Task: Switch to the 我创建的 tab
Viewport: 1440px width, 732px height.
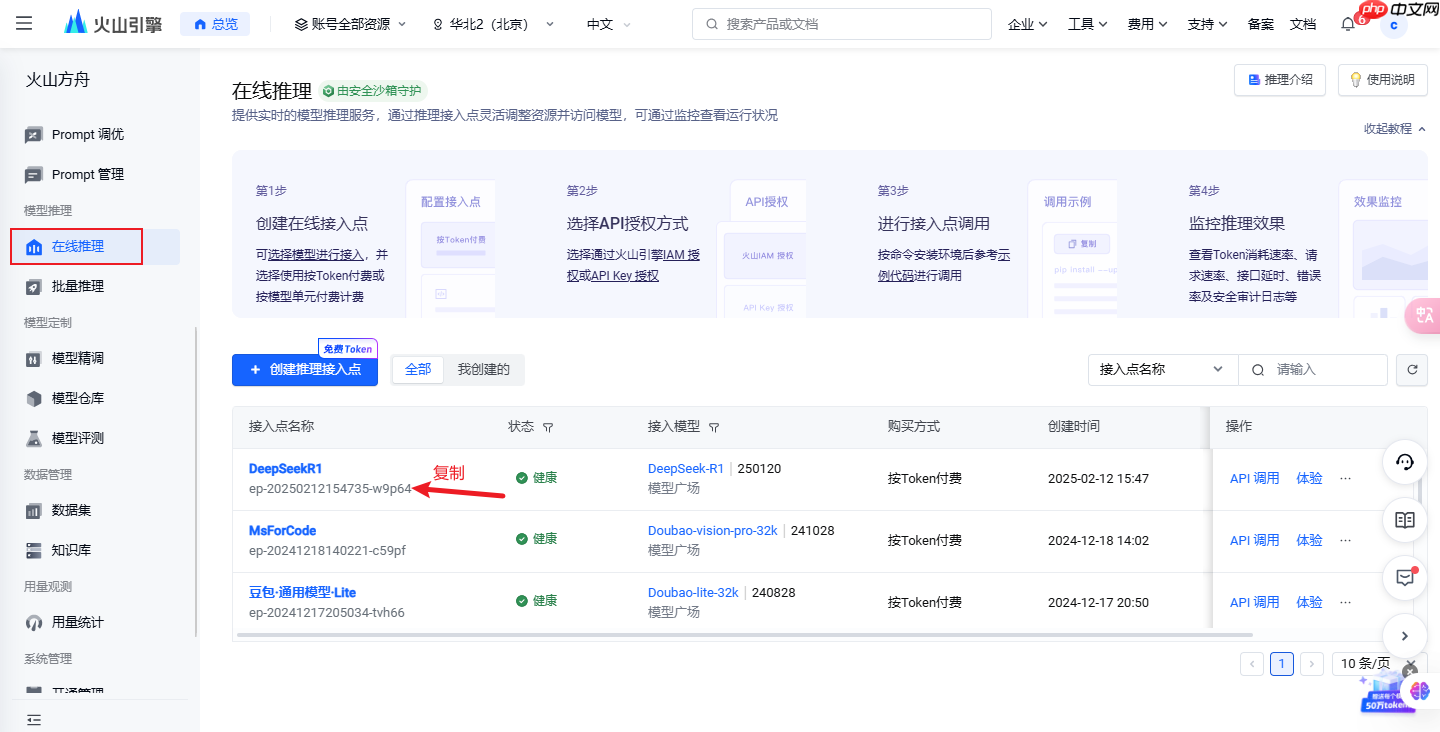Action: coord(484,369)
